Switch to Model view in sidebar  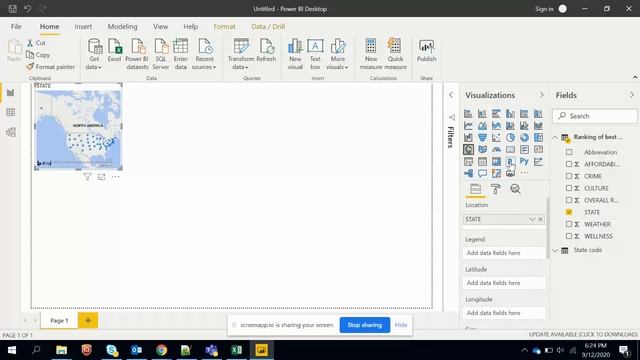point(11,132)
